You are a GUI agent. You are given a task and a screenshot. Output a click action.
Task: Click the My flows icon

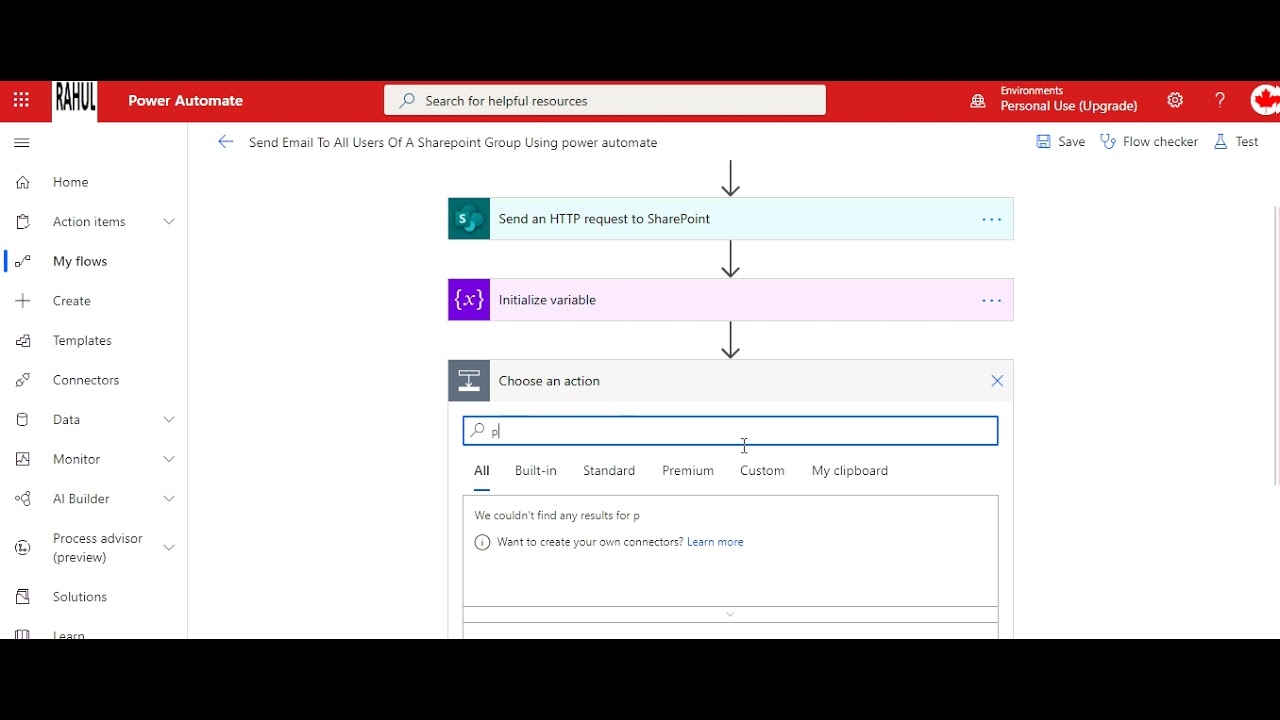(23, 261)
